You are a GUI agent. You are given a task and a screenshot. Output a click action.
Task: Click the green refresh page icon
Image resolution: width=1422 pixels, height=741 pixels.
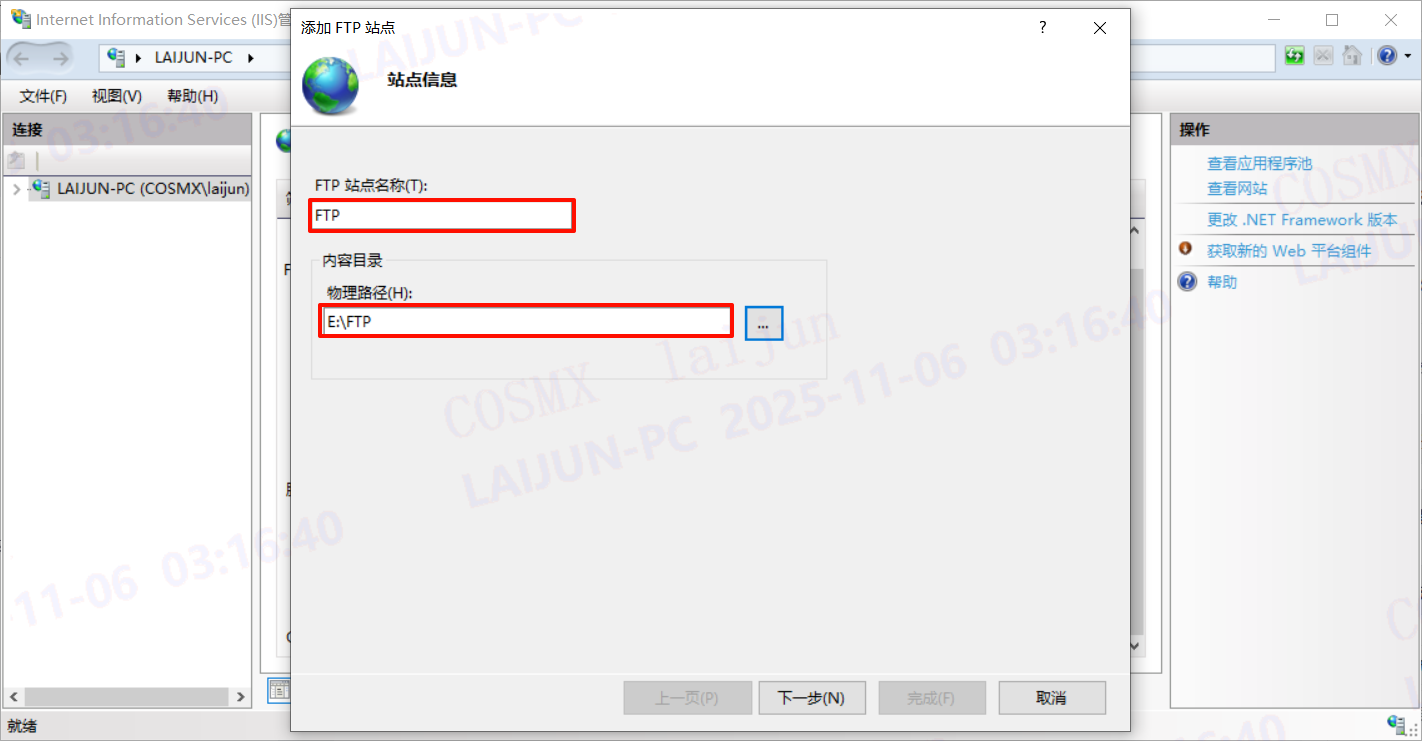1295,56
